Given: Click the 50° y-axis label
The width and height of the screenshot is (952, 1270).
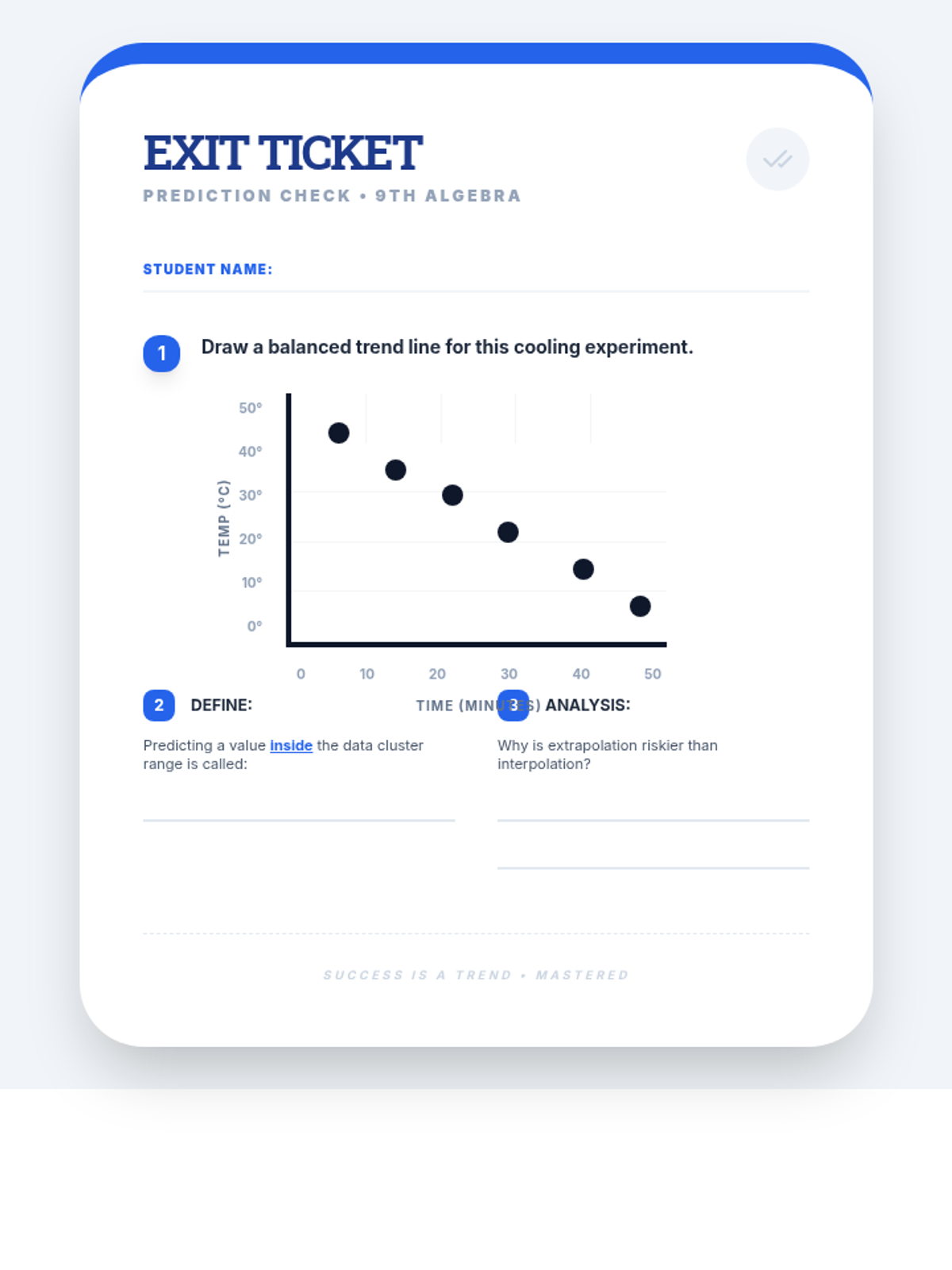Looking at the screenshot, I should (x=250, y=408).
